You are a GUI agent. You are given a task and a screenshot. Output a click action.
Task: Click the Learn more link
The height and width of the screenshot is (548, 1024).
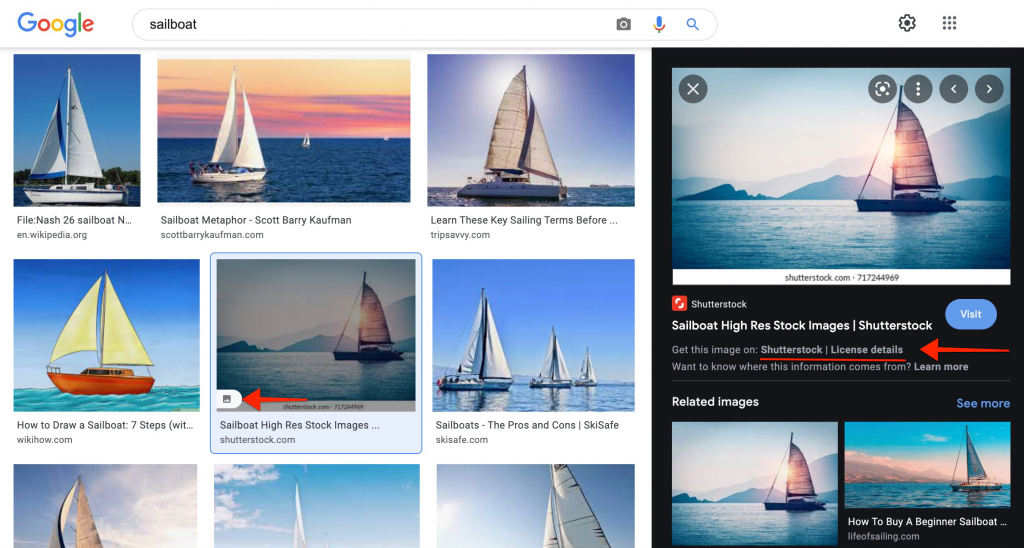[x=941, y=367]
